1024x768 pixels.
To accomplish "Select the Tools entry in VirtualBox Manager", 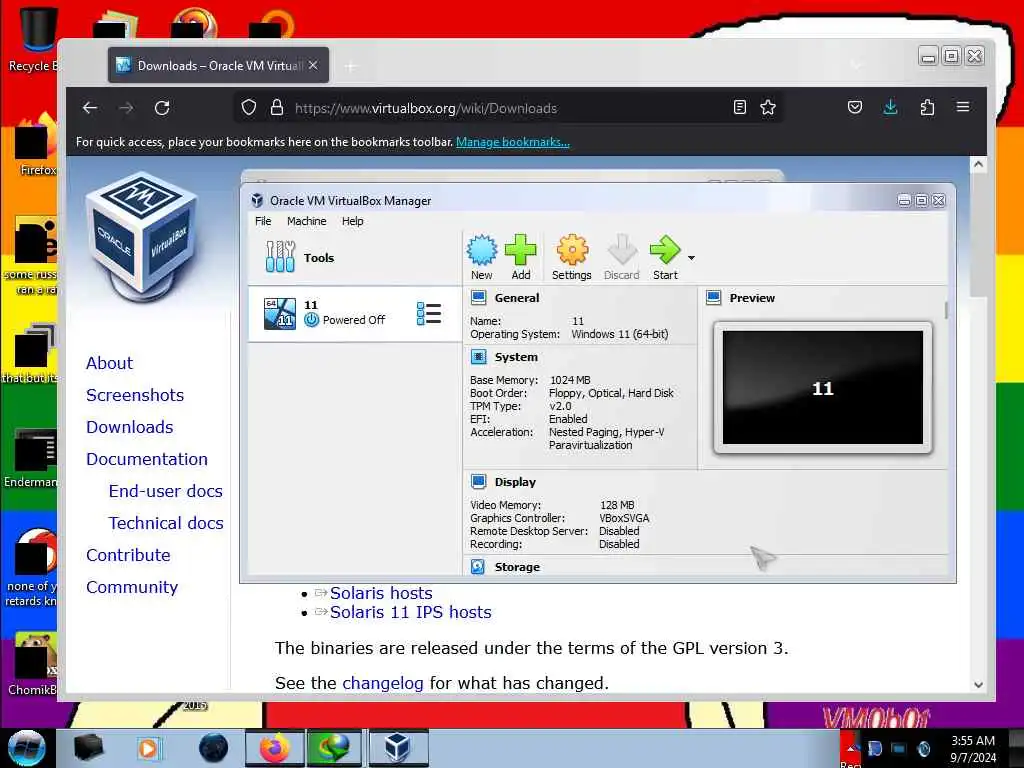I will tap(355, 257).
